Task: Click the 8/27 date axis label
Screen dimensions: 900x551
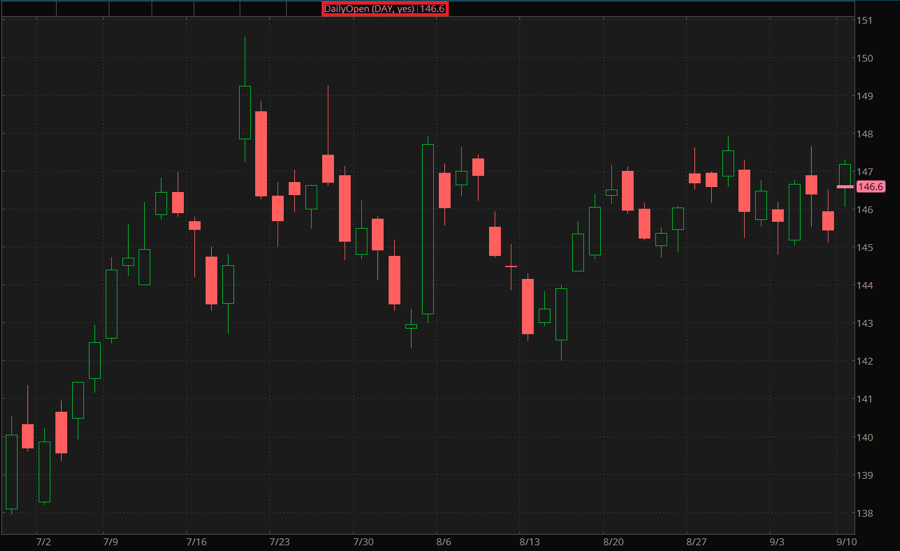Action: pyautogui.click(x=697, y=542)
